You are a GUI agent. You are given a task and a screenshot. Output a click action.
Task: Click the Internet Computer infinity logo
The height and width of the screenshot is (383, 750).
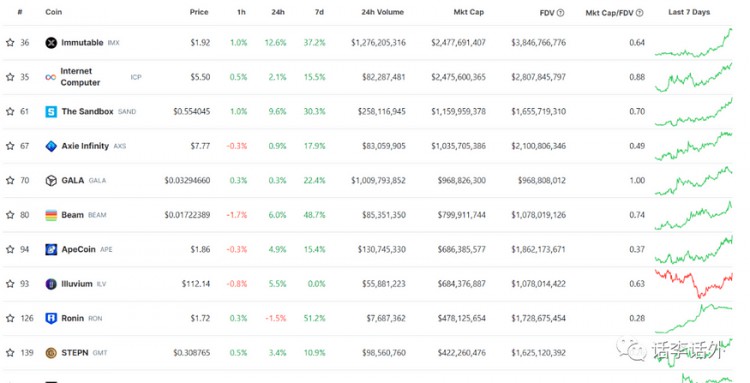(x=51, y=77)
